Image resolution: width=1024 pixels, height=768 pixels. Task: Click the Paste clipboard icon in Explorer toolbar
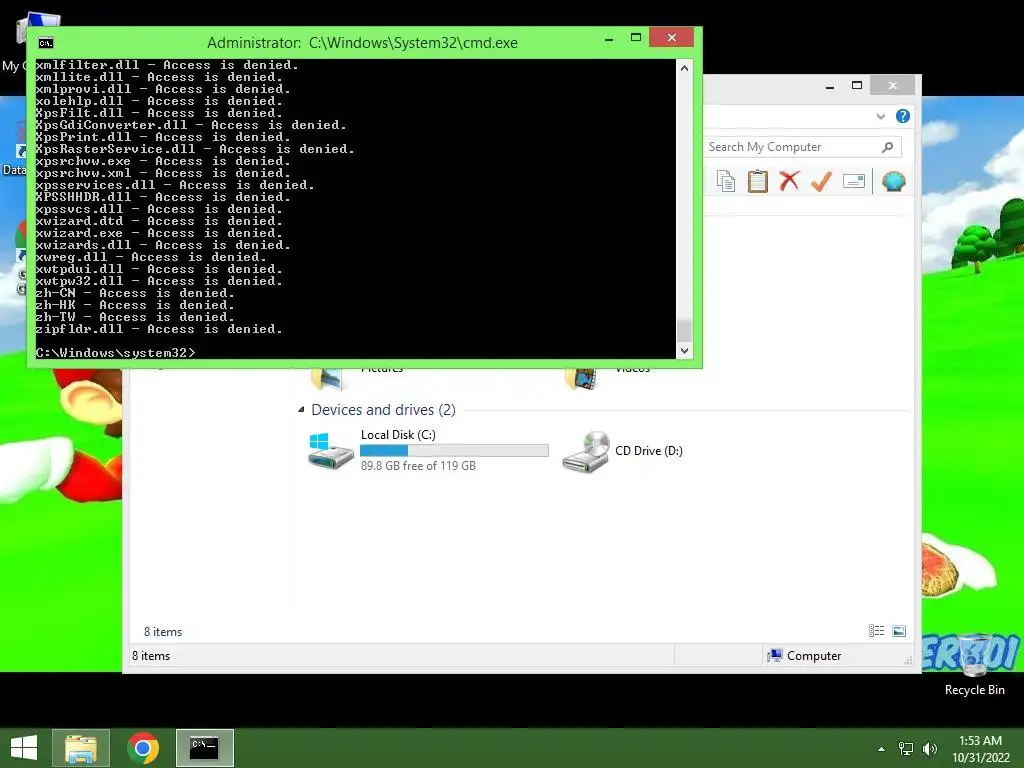pos(758,181)
